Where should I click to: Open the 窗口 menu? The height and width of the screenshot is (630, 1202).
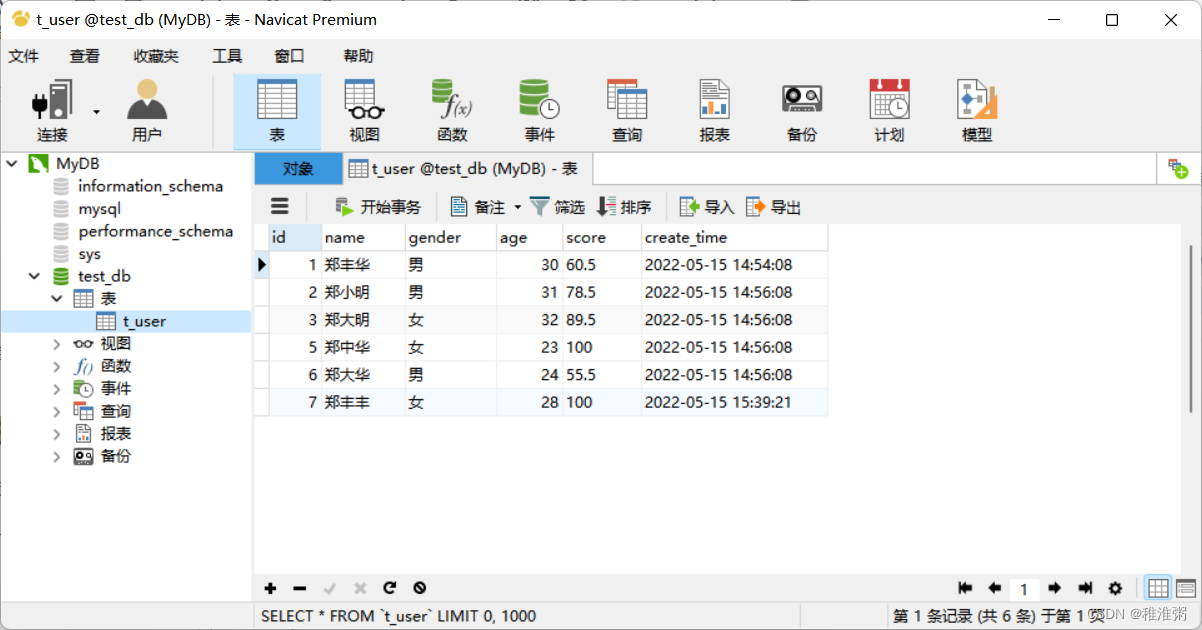(x=289, y=56)
